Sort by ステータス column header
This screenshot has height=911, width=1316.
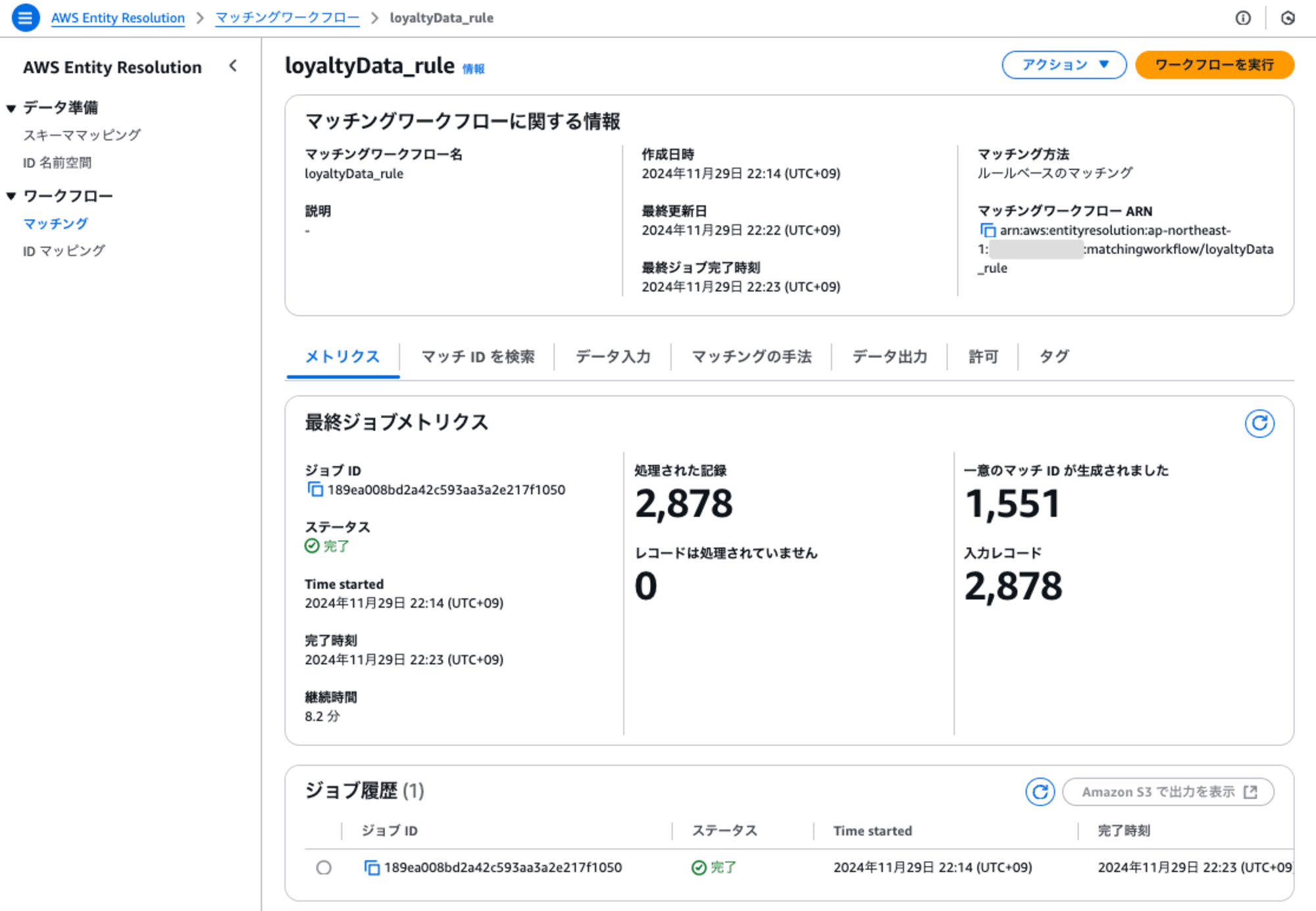click(724, 831)
